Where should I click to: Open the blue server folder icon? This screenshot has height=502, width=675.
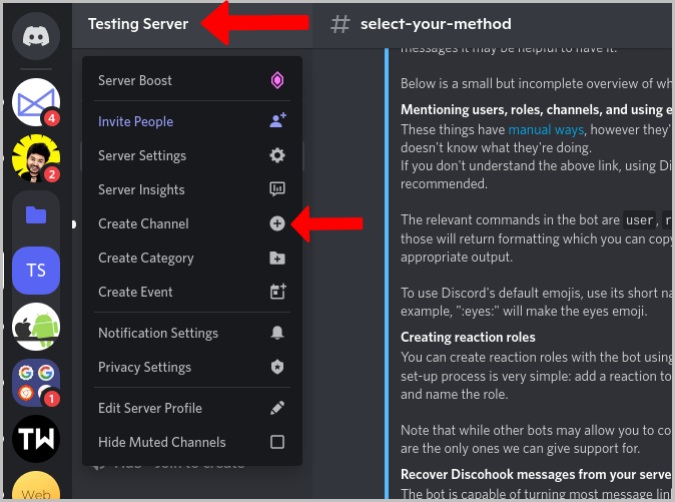click(36, 215)
